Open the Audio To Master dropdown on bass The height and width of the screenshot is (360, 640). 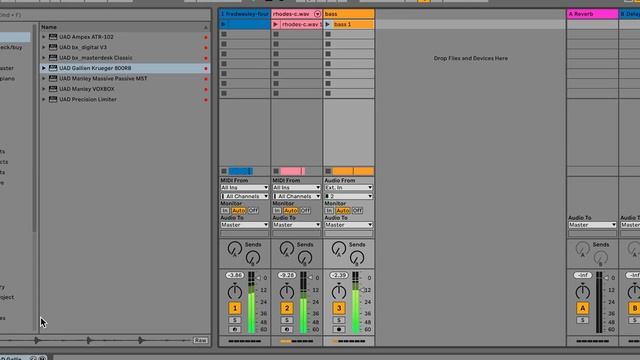coord(349,225)
